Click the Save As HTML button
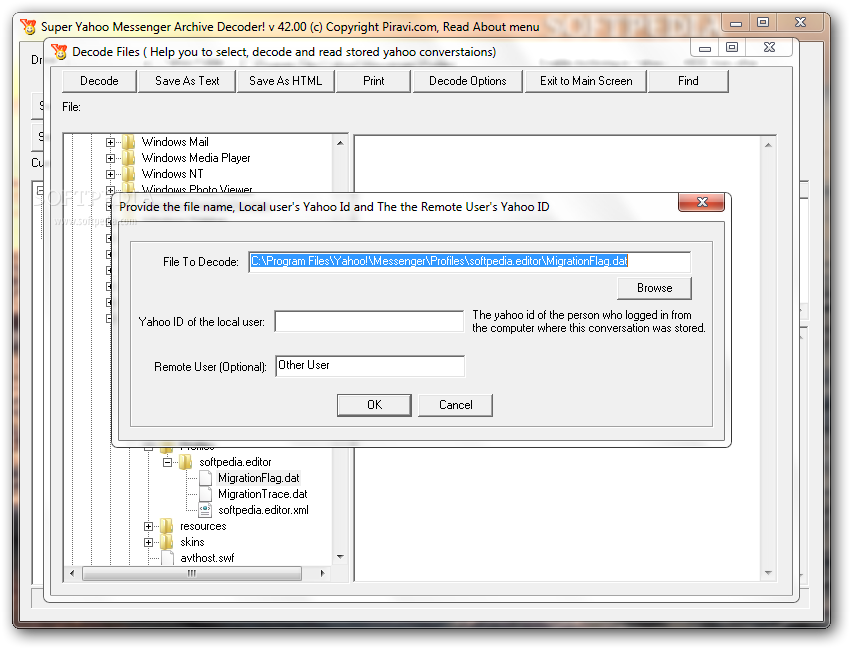Screen dimensions: 851x649 pyautogui.click(x=285, y=81)
